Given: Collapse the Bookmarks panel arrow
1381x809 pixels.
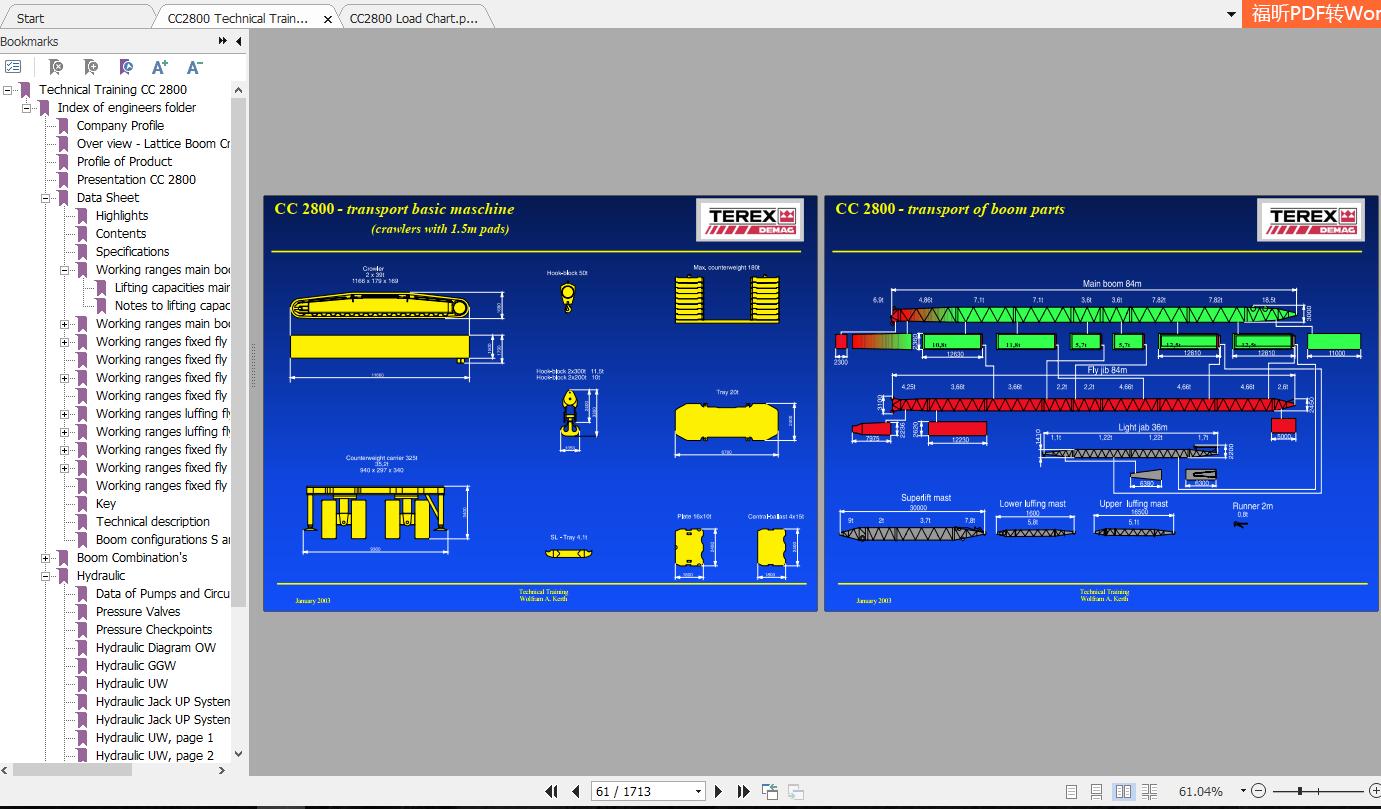Looking at the screenshot, I should [x=238, y=41].
